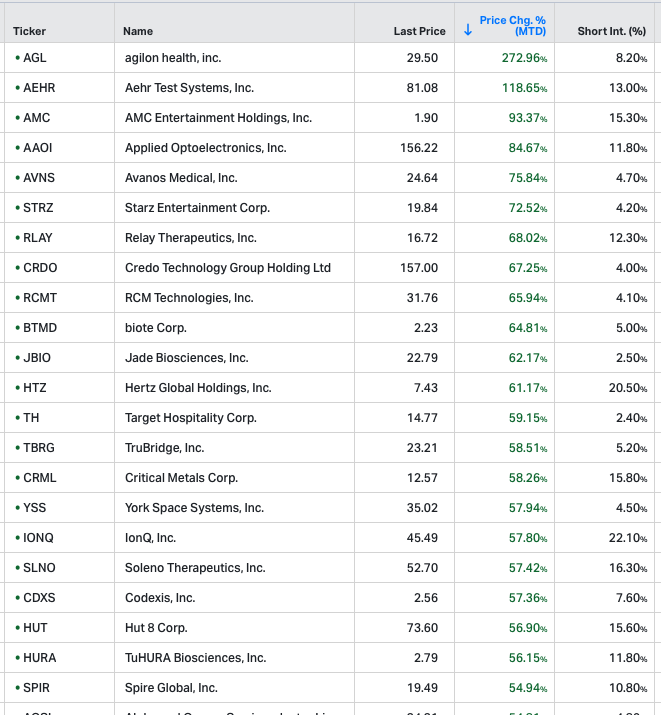Select the CRDO ticker symbol
The width and height of the screenshot is (661, 715).
(x=39, y=268)
